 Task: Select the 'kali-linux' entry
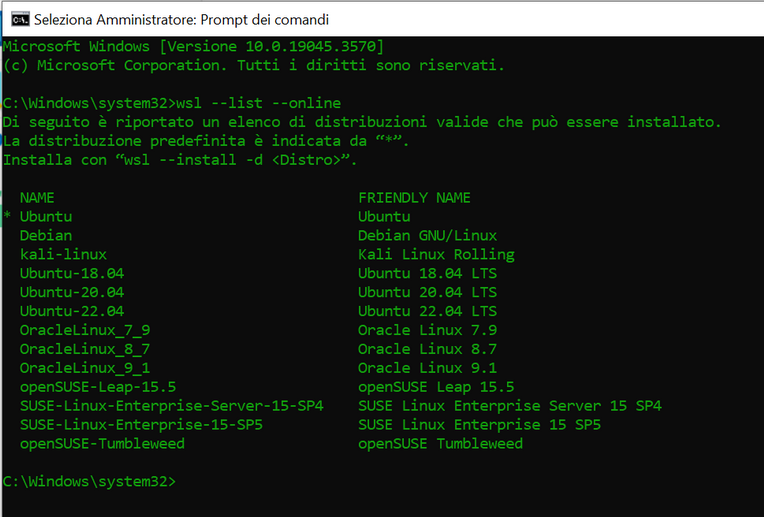click(x=63, y=254)
